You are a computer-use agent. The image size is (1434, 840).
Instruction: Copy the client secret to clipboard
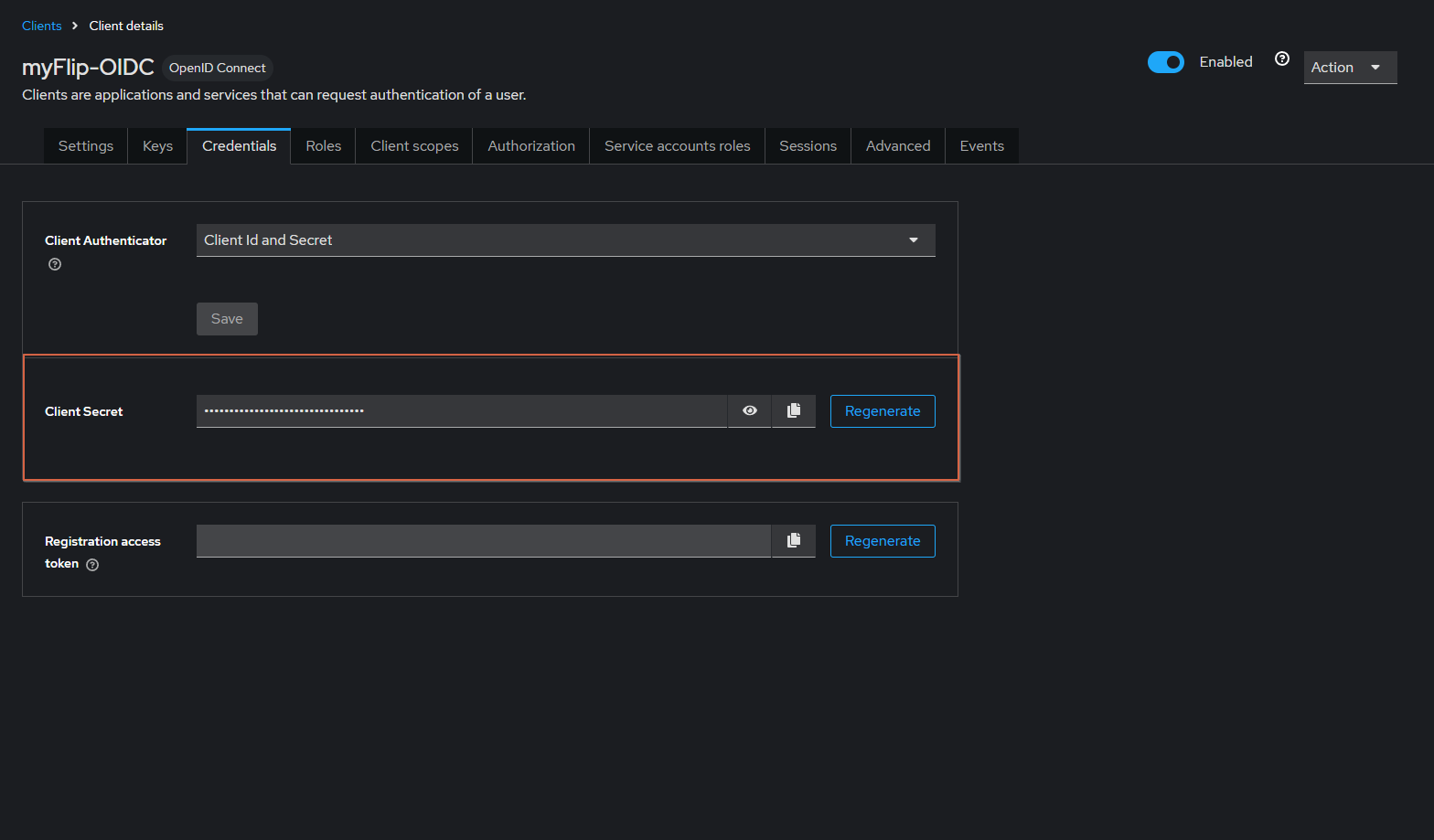click(x=794, y=411)
